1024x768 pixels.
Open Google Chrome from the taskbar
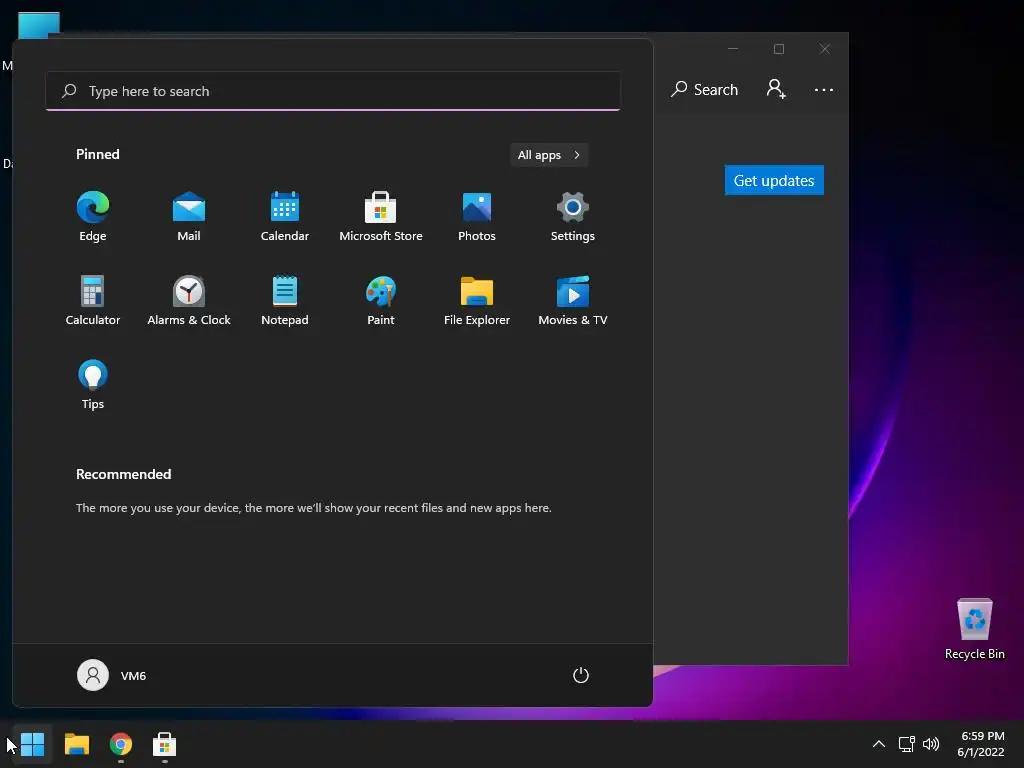pyautogui.click(x=121, y=744)
